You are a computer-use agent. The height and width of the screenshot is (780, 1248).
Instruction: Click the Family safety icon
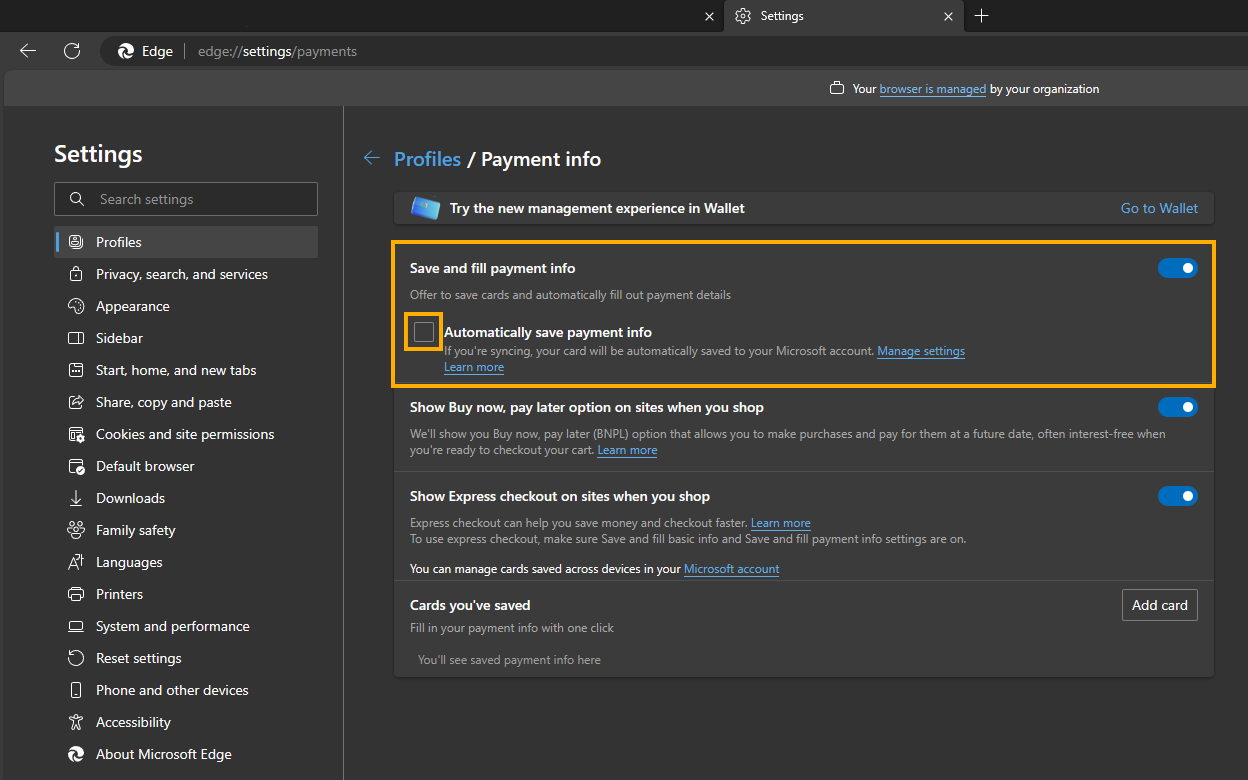coord(76,530)
